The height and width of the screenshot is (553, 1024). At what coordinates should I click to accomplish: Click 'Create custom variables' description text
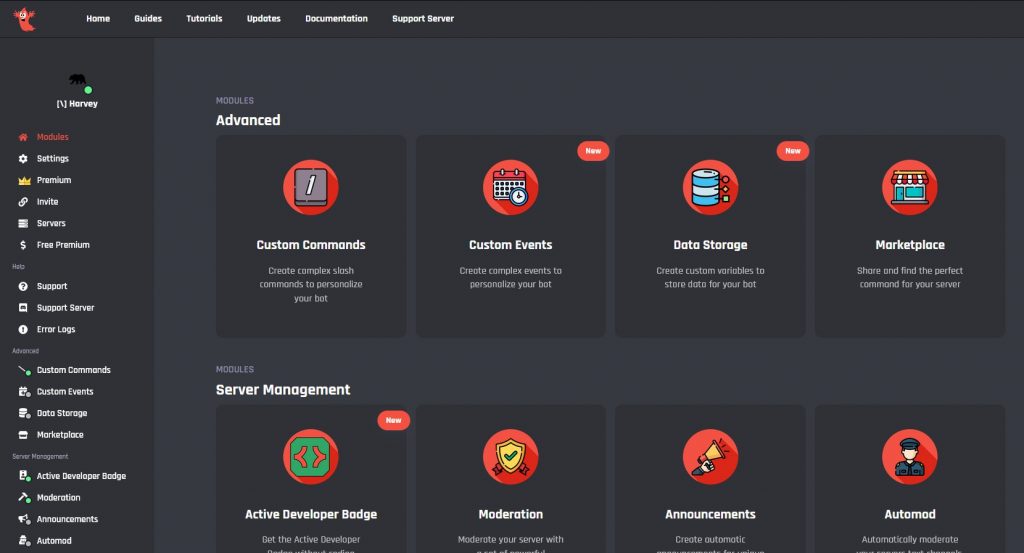pyautogui.click(x=711, y=277)
